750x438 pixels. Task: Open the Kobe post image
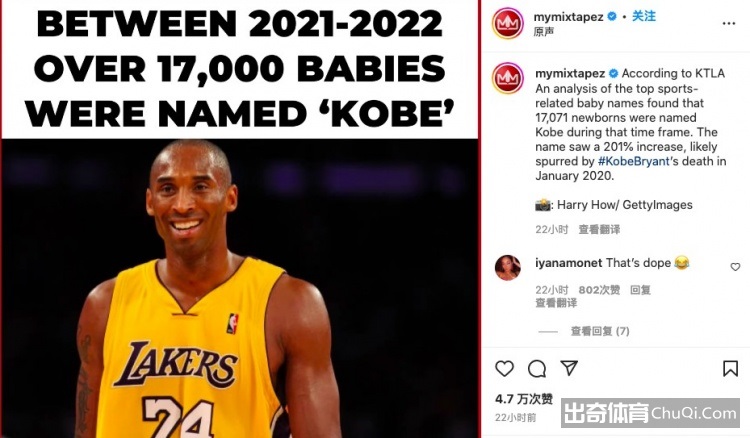(x=240, y=219)
